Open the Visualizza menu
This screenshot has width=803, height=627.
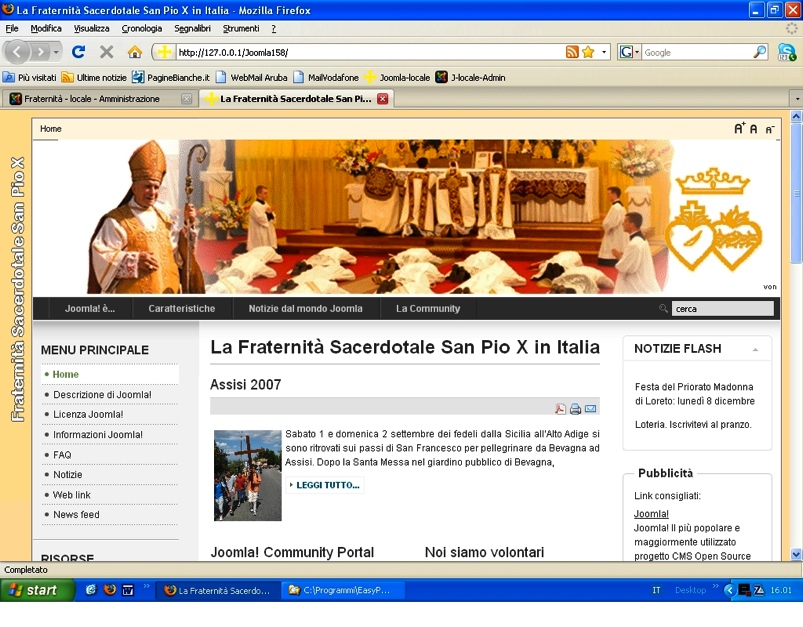point(91,28)
